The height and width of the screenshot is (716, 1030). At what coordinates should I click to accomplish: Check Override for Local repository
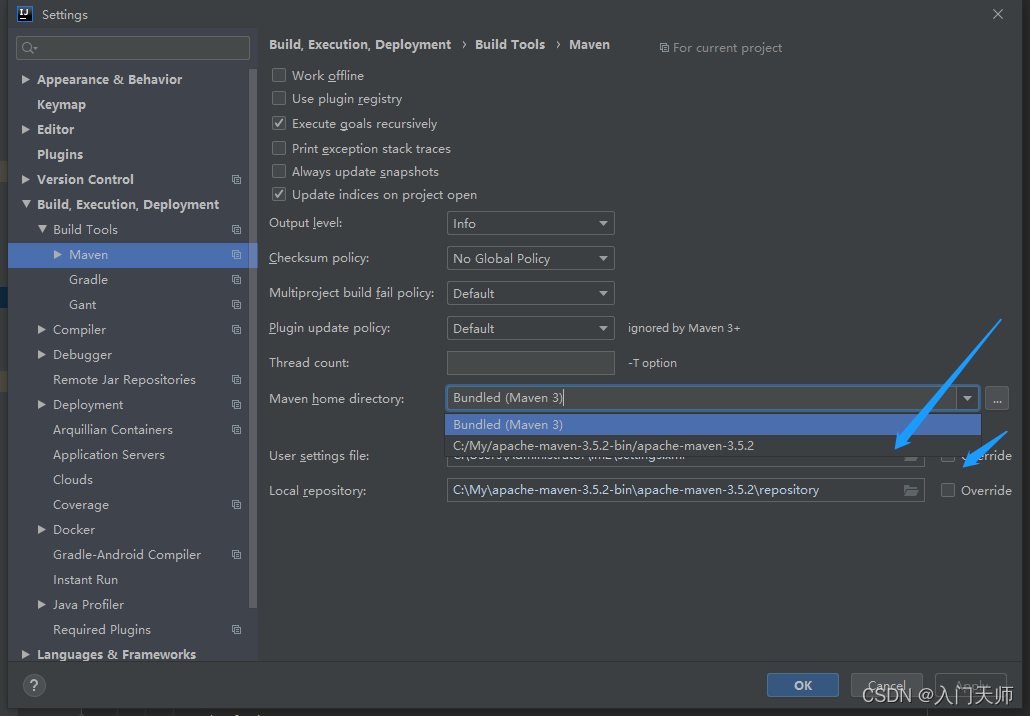click(x=948, y=490)
